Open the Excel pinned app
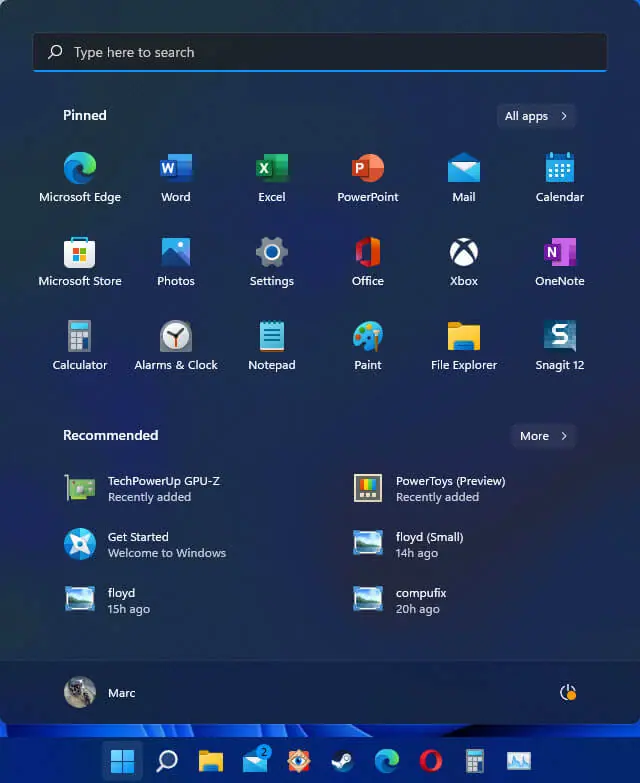Image resolution: width=640 pixels, height=783 pixels. click(272, 177)
